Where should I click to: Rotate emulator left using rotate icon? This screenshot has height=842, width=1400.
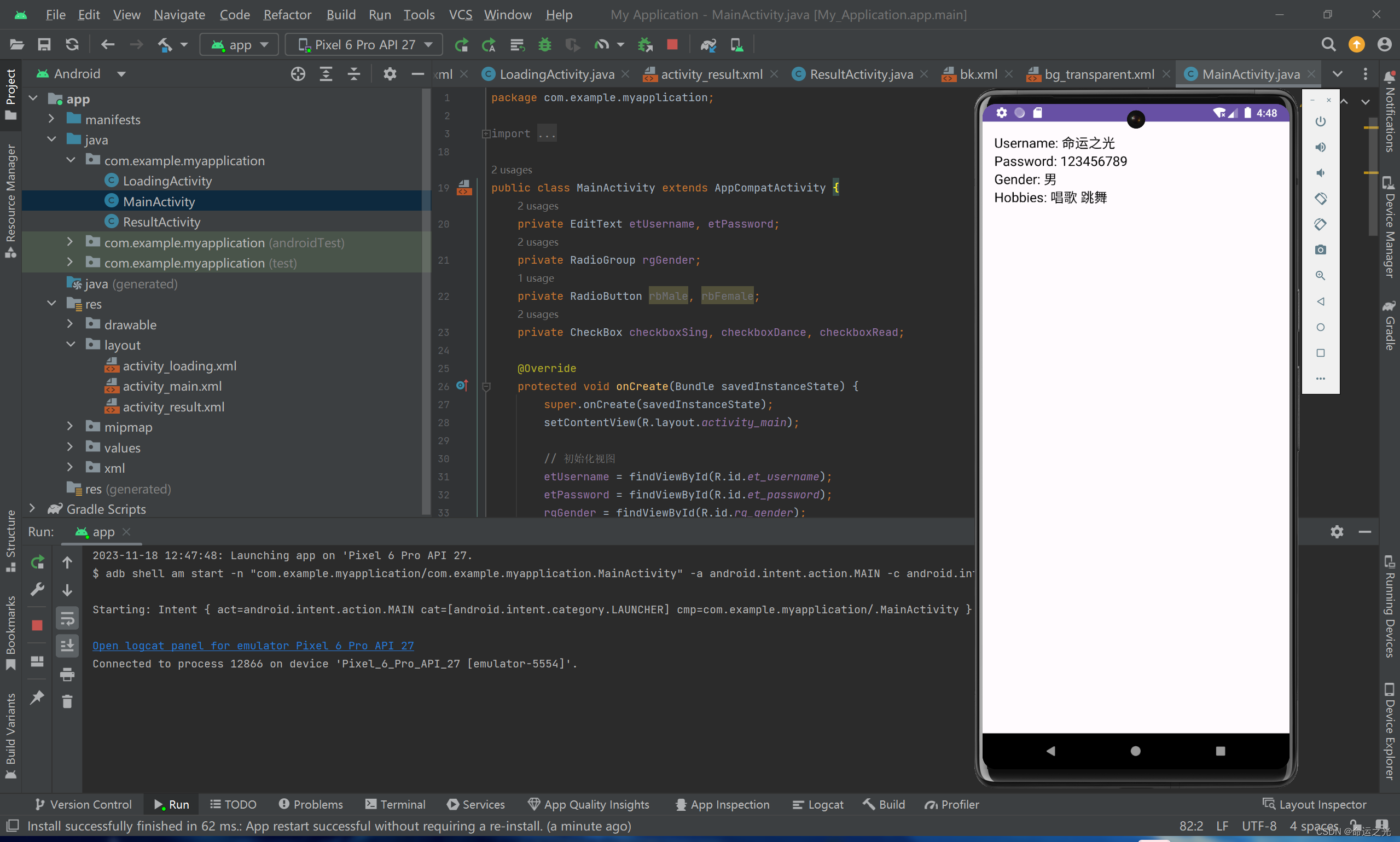1320,199
